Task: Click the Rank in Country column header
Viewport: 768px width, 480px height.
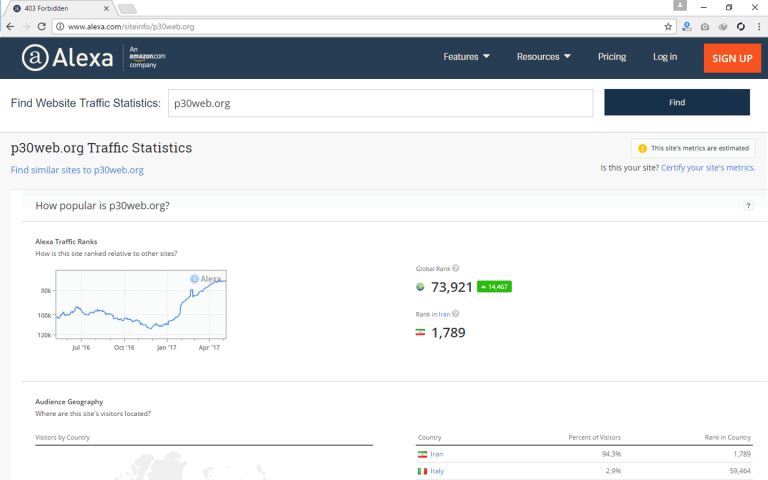Action: [x=727, y=437]
